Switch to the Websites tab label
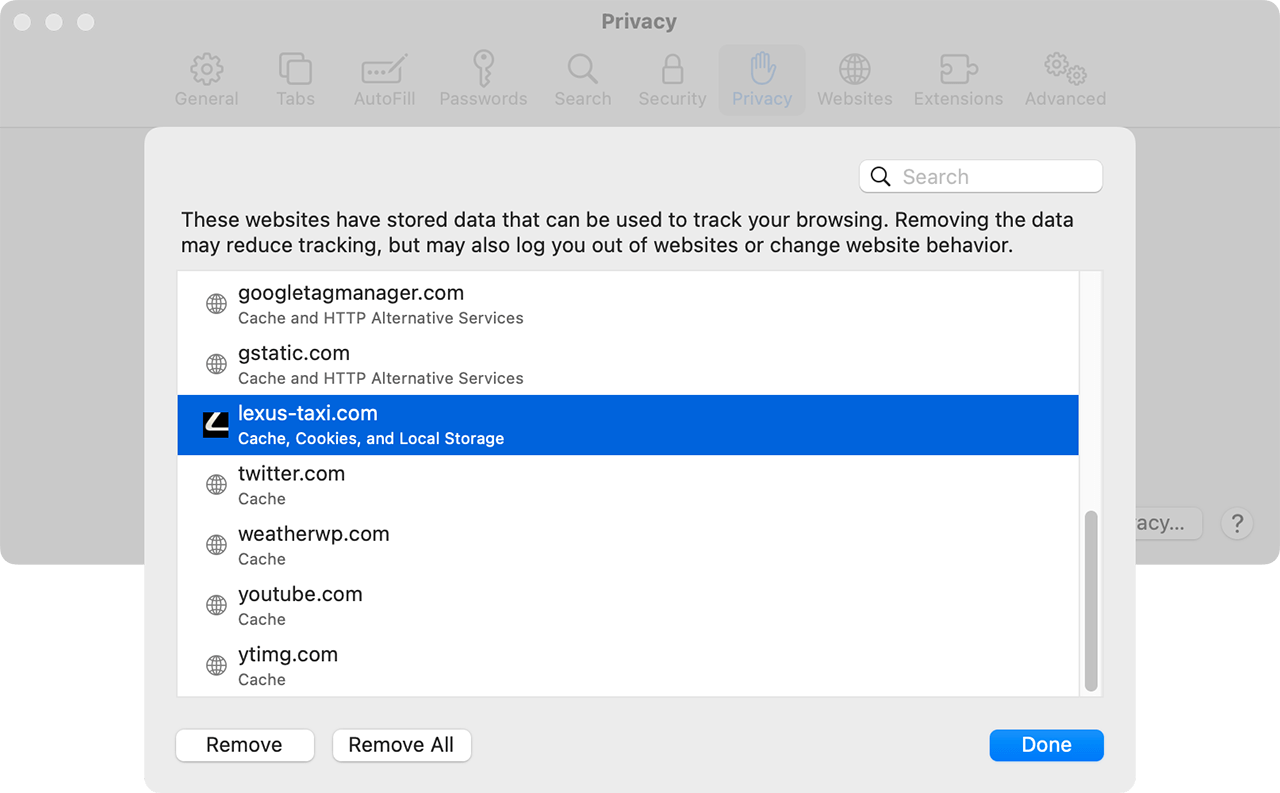1280x793 pixels. click(854, 99)
